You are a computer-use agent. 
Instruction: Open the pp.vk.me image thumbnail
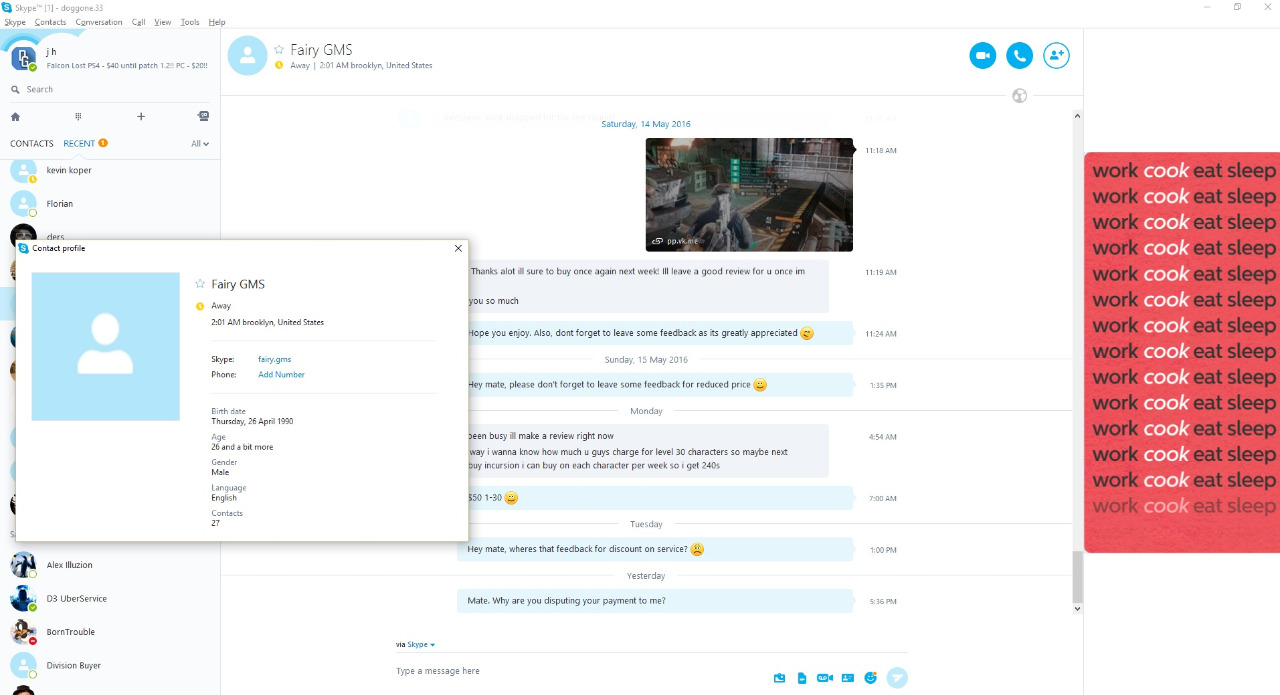749,194
